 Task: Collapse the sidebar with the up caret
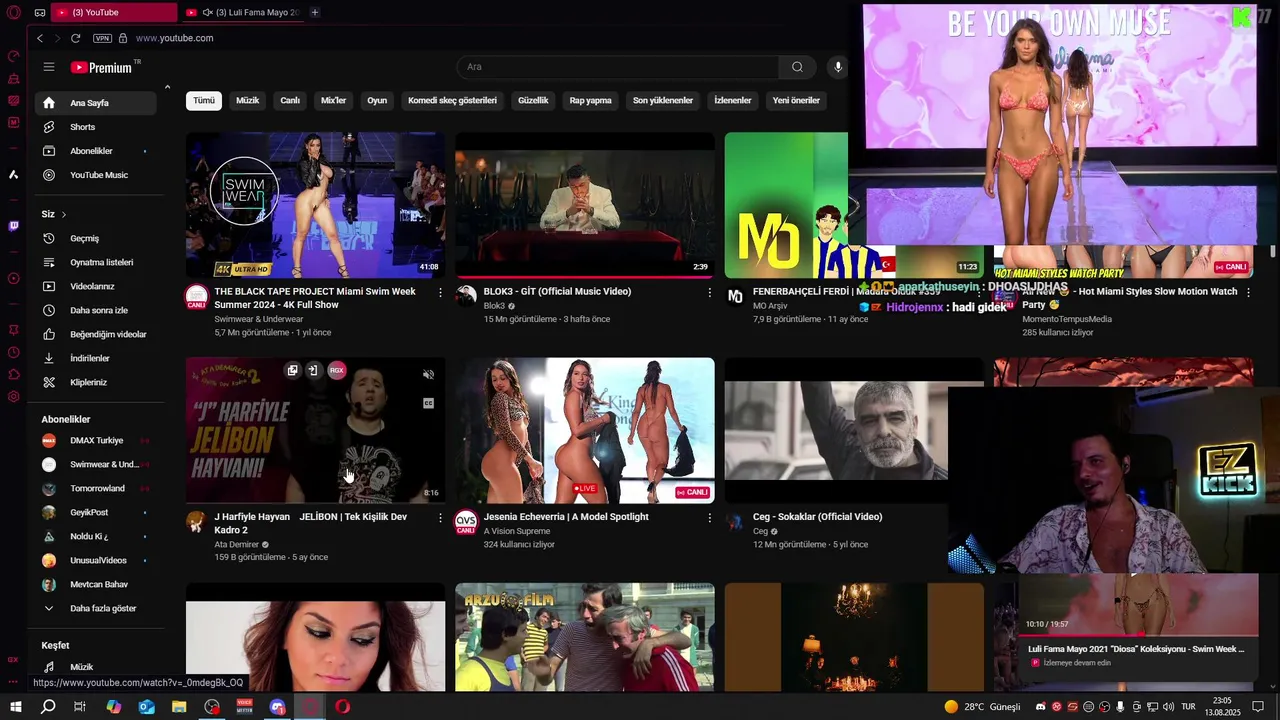[167, 88]
